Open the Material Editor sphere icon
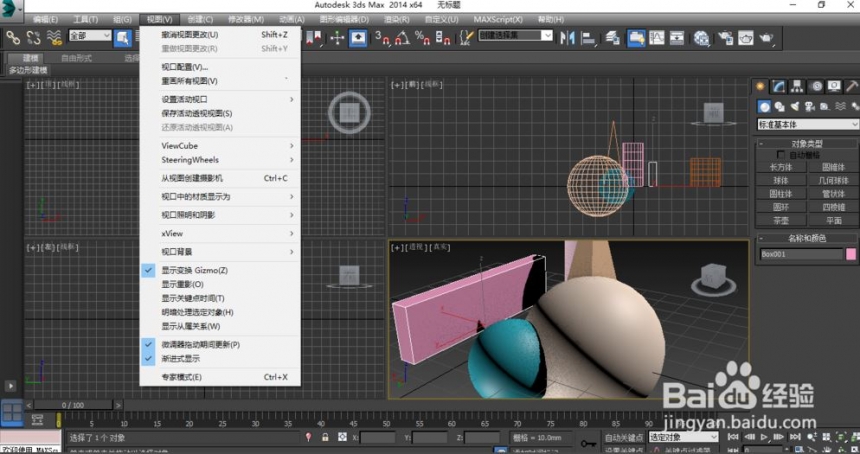Image resolution: width=860 pixels, height=454 pixels. coord(701,38)
